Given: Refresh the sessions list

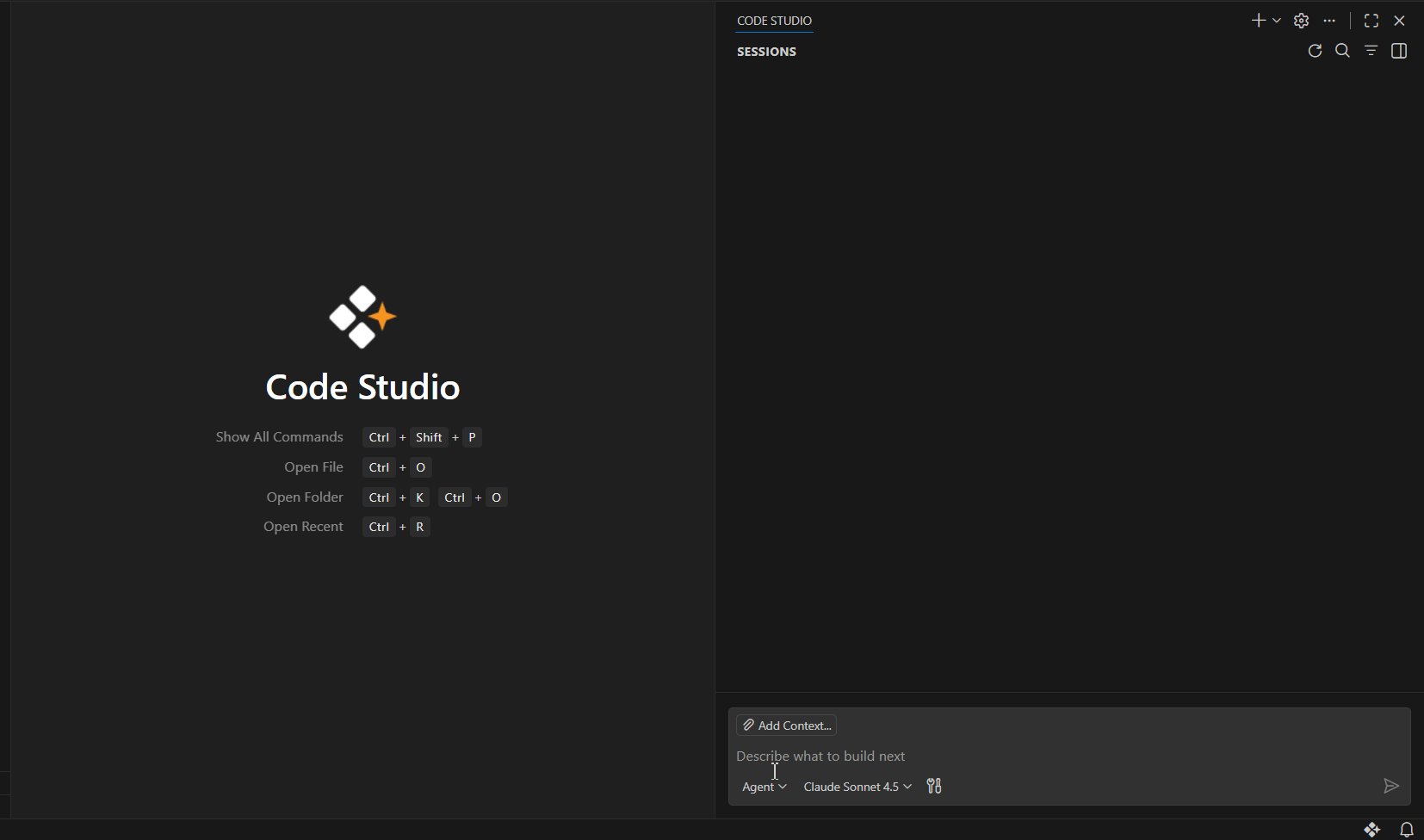Looking at the screenshot, I should click(x=1315, y=51).
